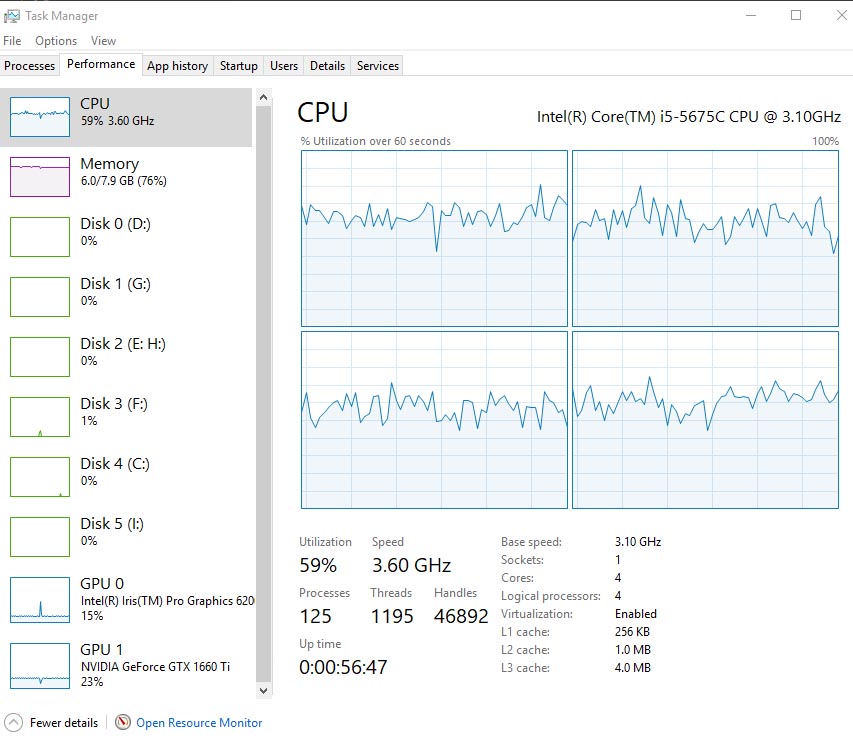
Task: Select Disk 3 (F:) graph thumbnail
Action: click(x=40, y=417)
